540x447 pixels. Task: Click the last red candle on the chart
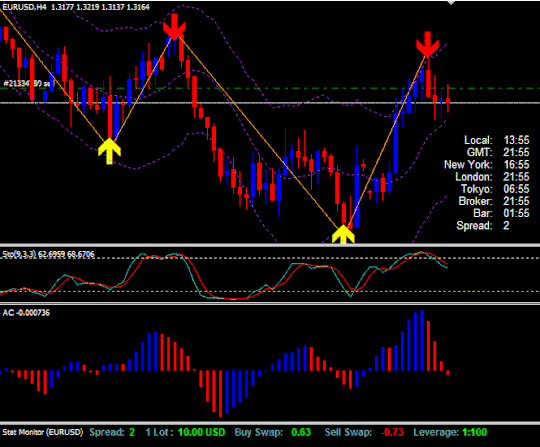(x=448, y=98)
